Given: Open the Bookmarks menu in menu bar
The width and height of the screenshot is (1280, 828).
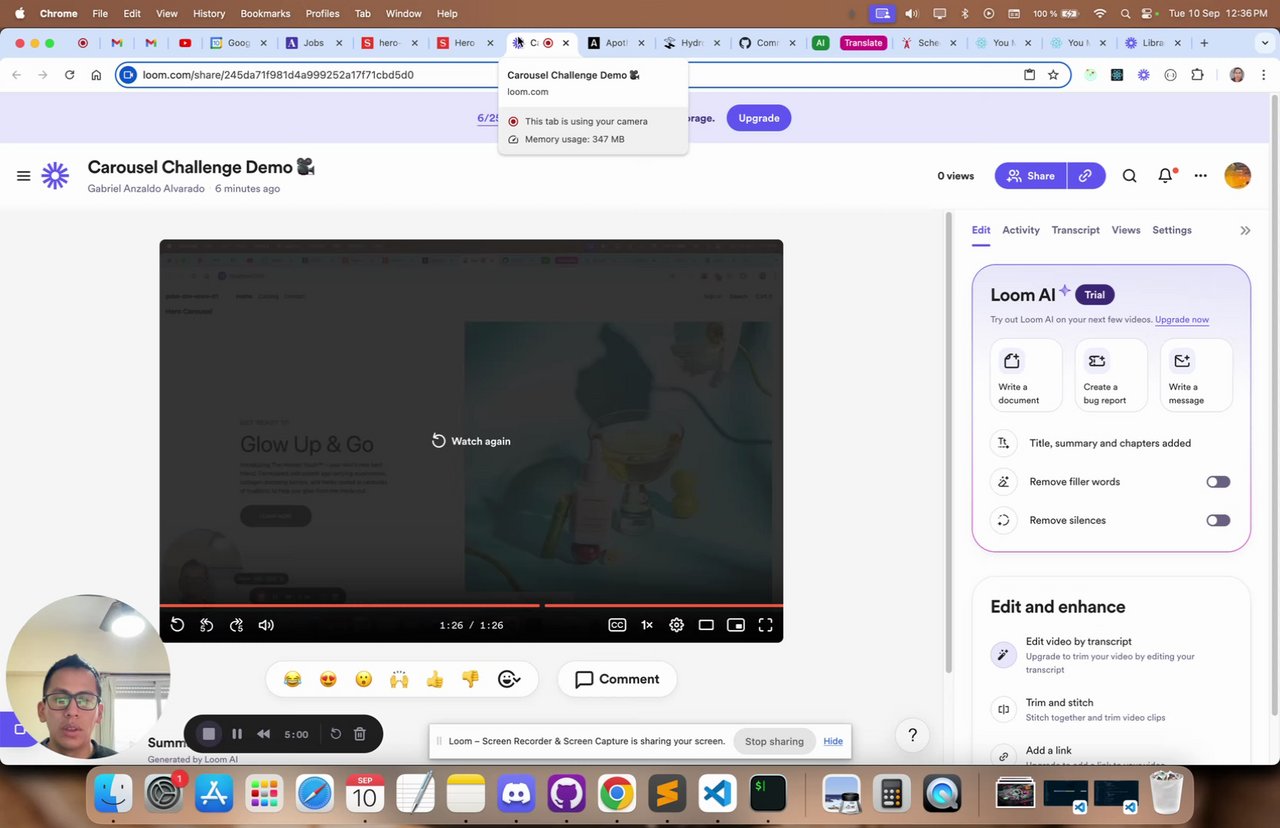Looking at the screenshot, I should [265, 13].
